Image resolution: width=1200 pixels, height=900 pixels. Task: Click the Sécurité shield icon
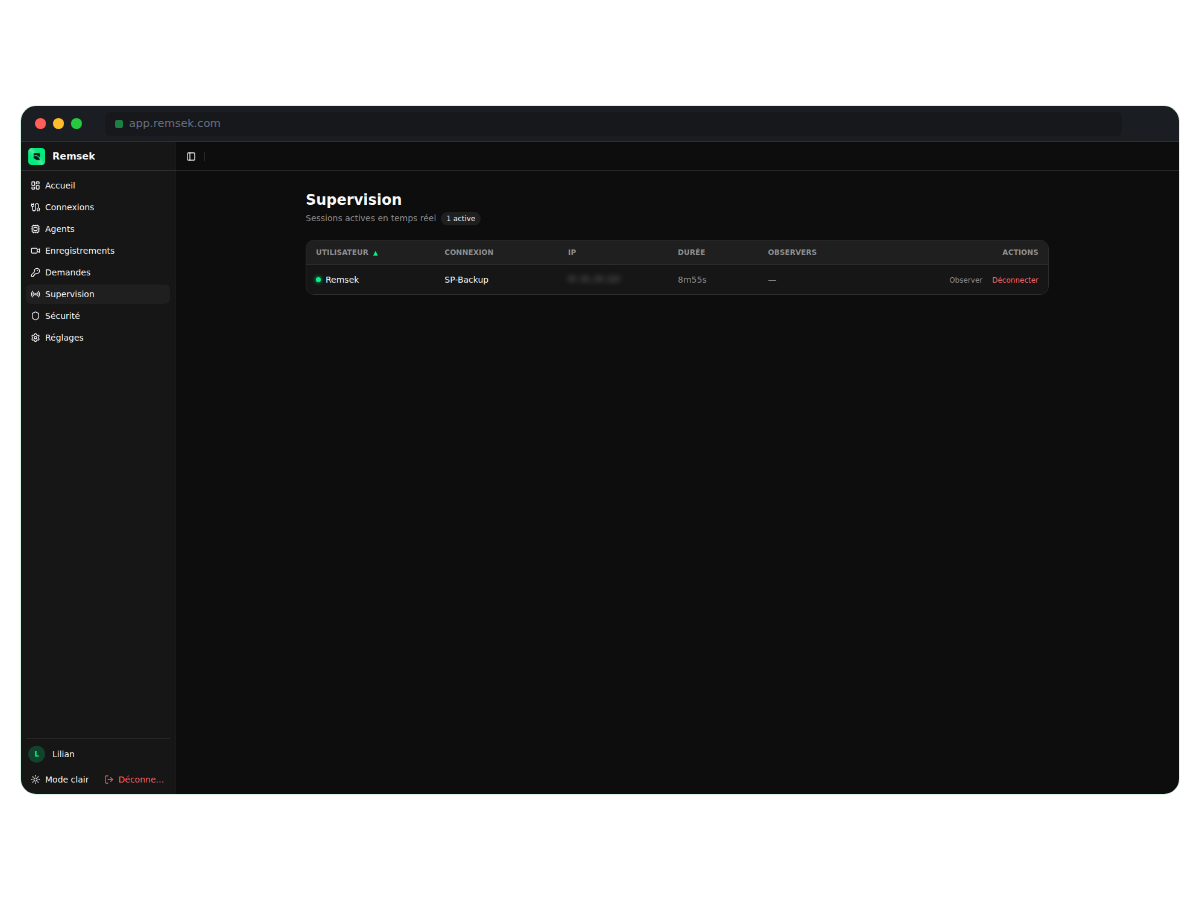[x=36, y=316]
